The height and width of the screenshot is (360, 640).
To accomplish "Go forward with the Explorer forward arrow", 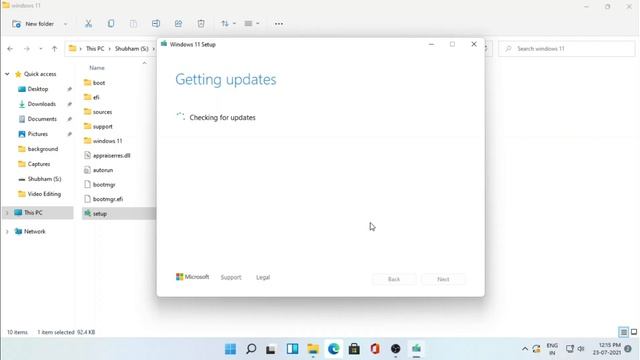I will 27,49.
